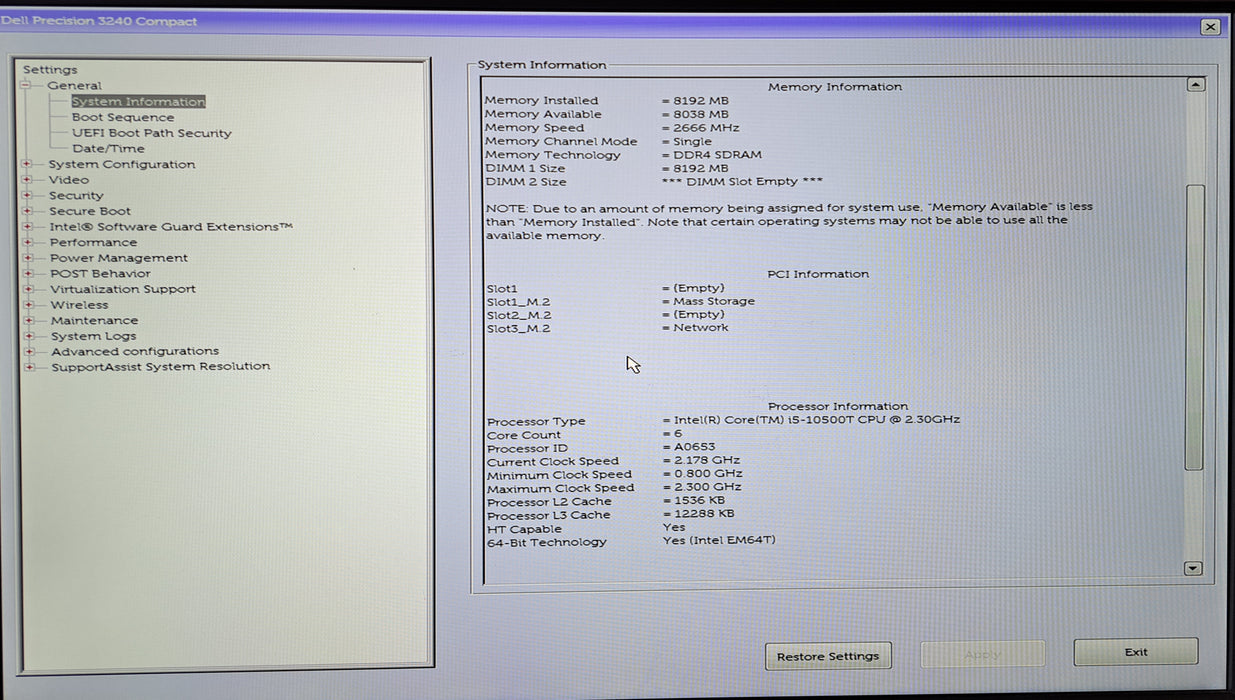Click the Exit button
This screenshot has height=700, width=1235.
1136,652
